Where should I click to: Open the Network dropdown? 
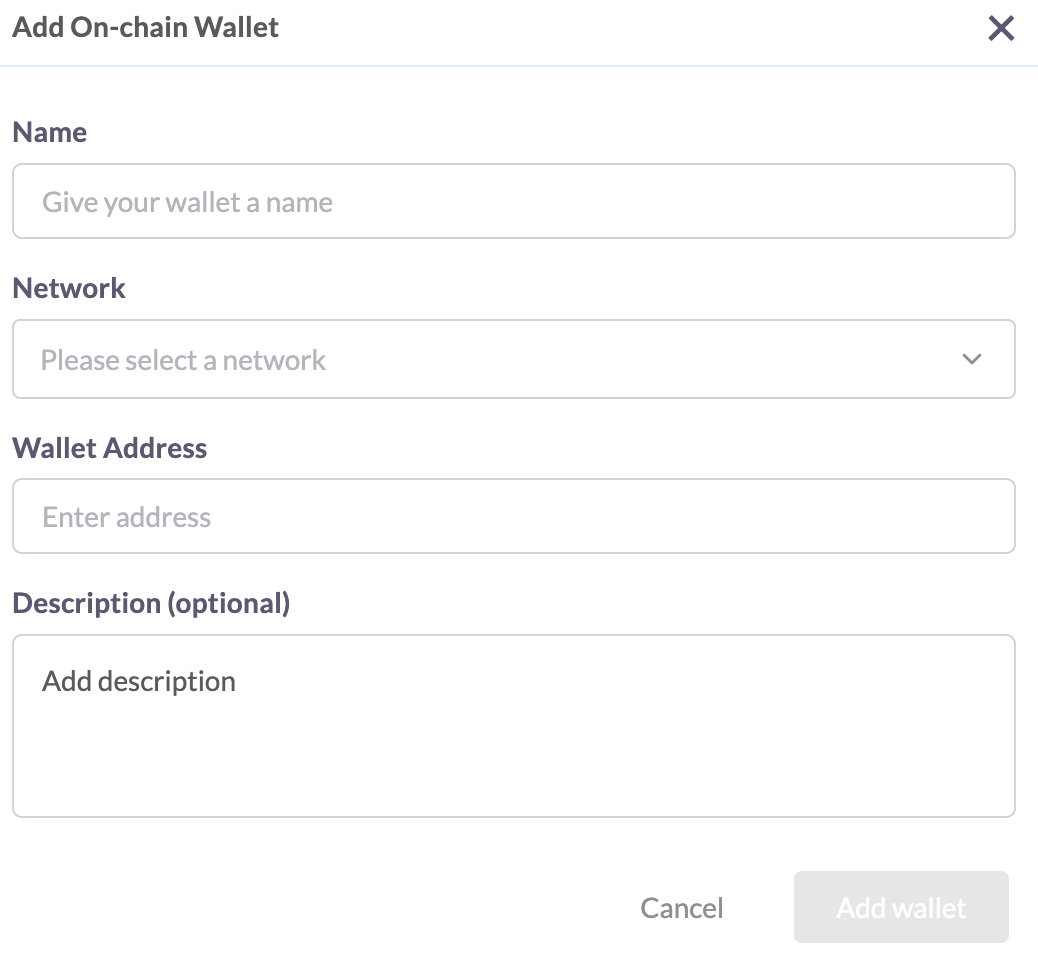point(513,360)
